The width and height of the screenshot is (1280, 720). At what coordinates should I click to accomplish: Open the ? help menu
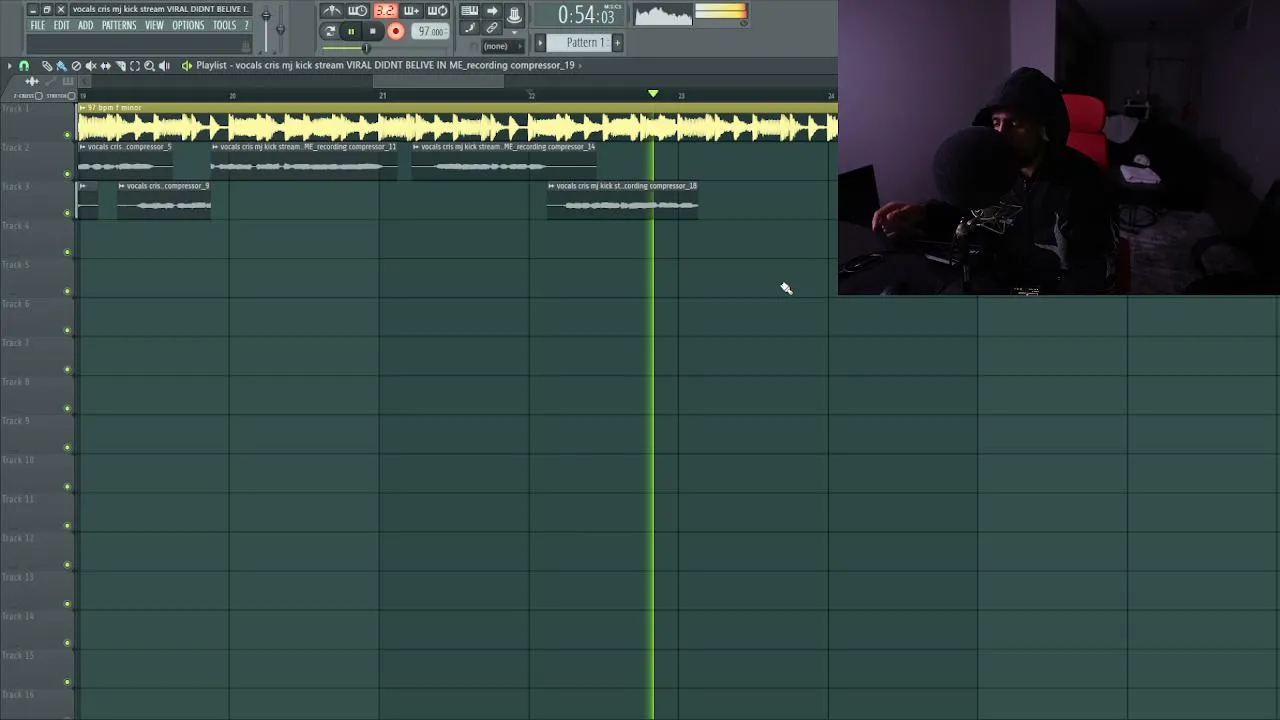(246, 25)
